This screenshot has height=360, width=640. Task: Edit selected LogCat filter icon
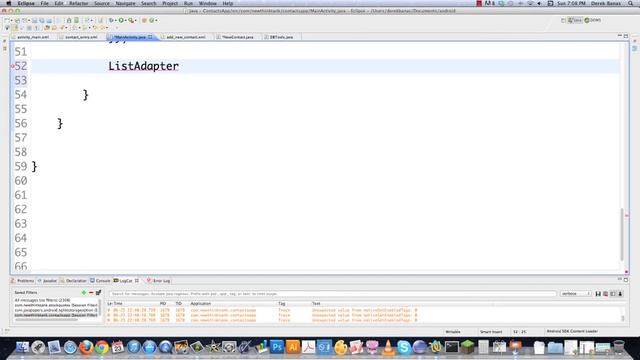pos(98,293)
